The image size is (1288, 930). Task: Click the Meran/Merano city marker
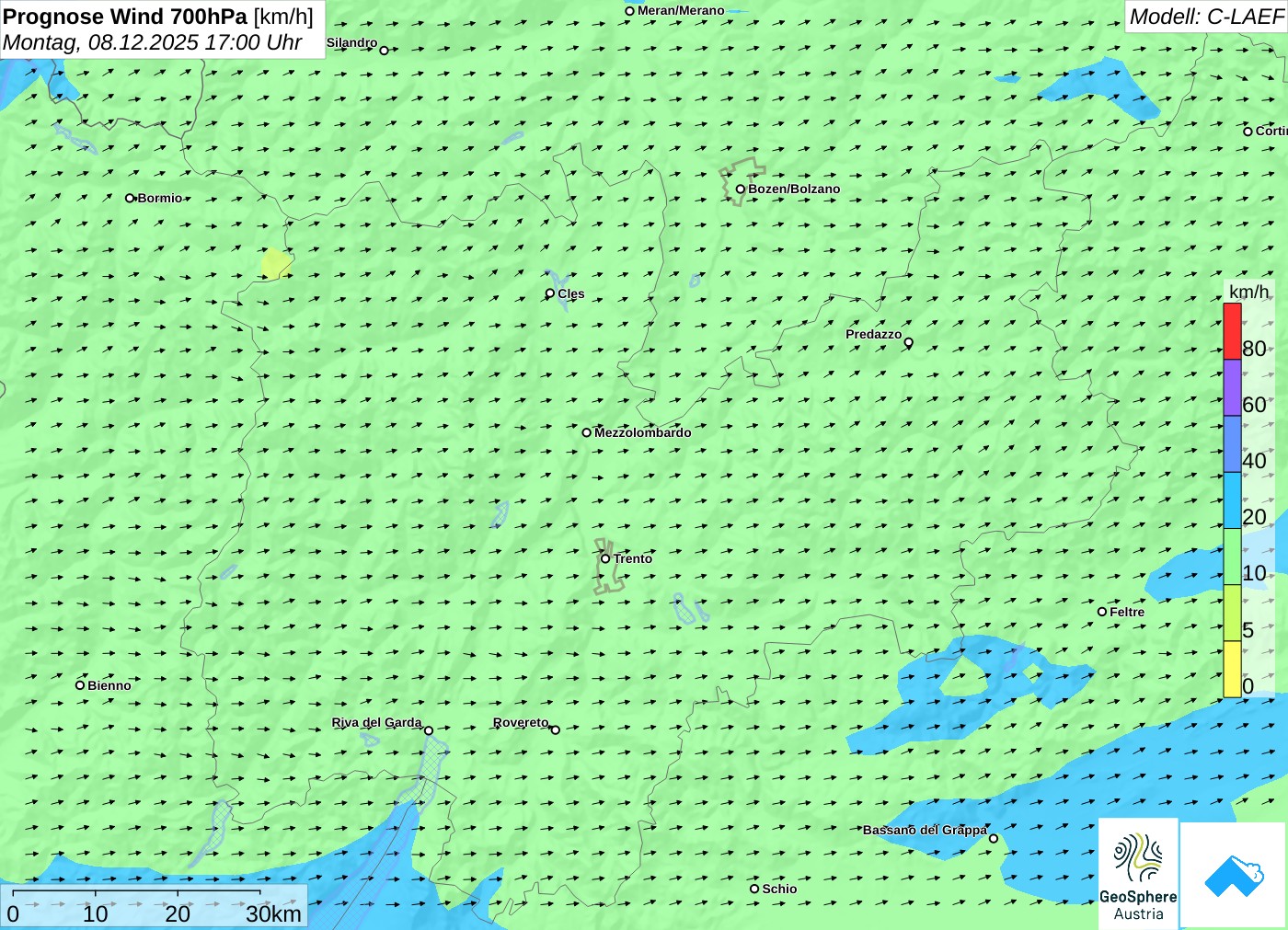coord(630,11)
